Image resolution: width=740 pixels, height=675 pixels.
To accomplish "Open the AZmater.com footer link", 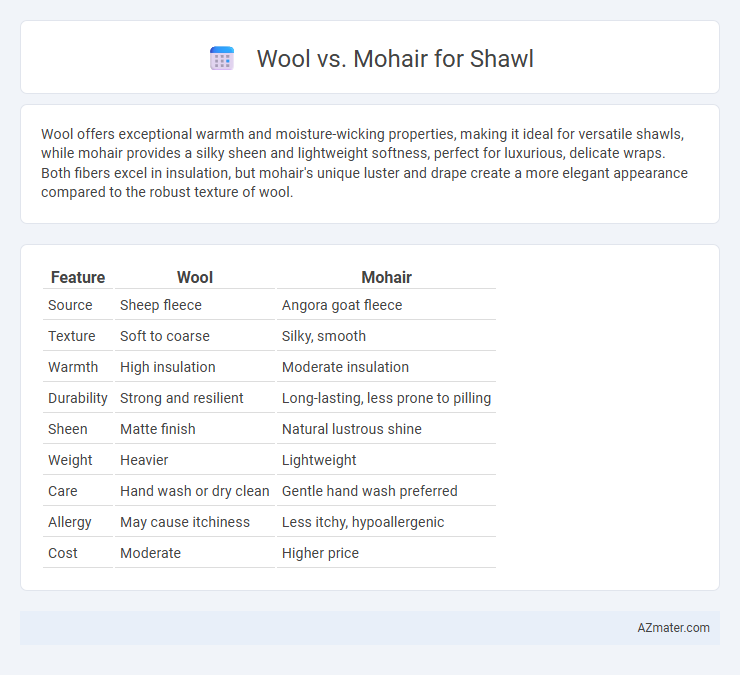I will click(x=673, y=628).
